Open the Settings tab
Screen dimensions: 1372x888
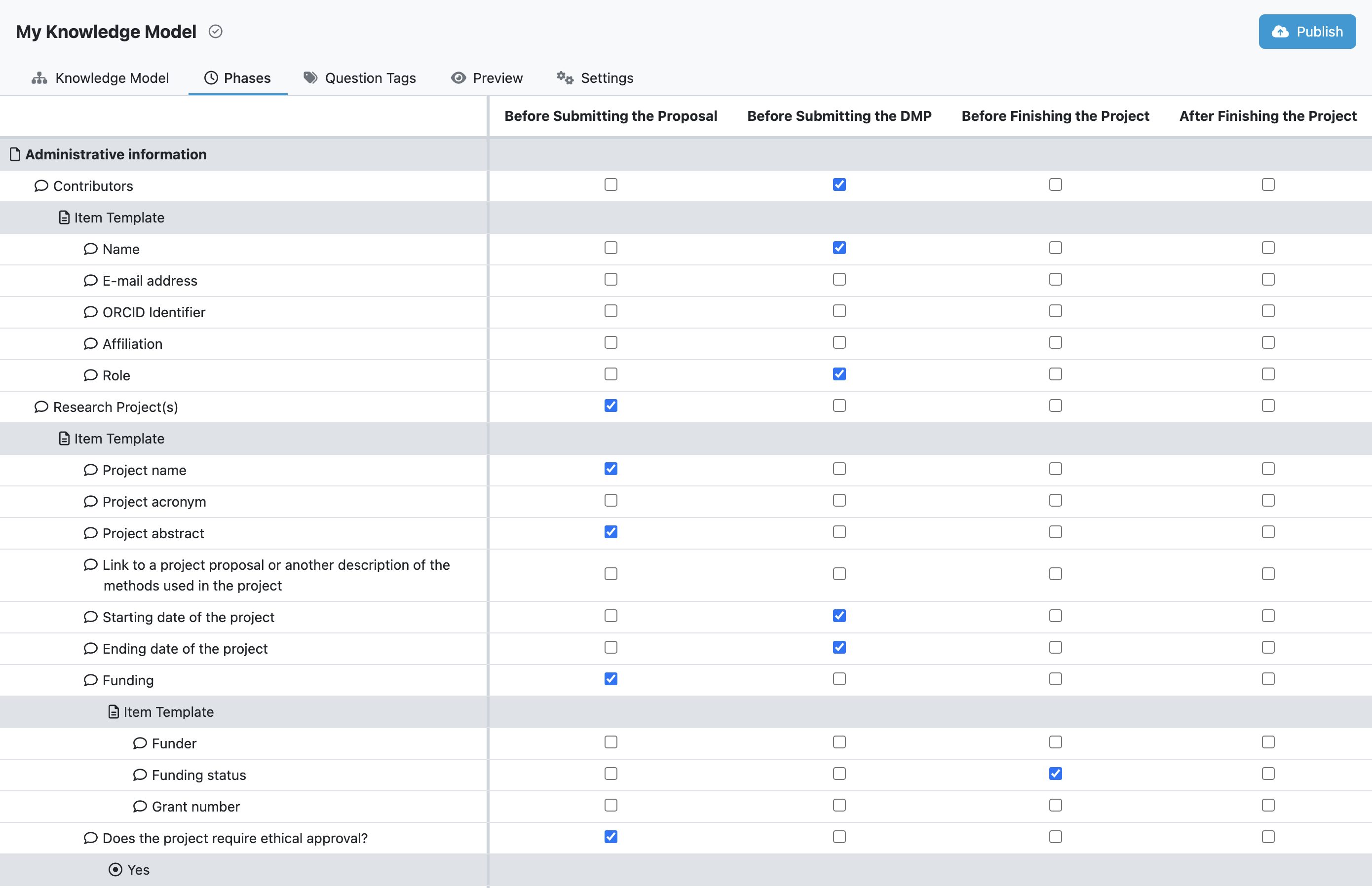pos(594,78)
